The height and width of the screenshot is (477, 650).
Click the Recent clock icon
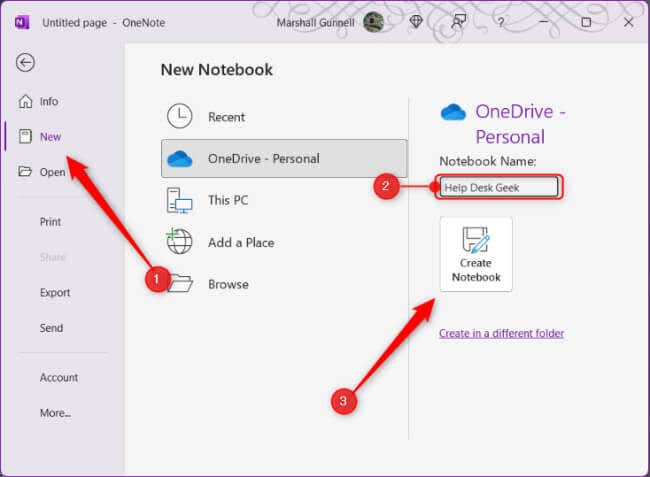point(179,116)
